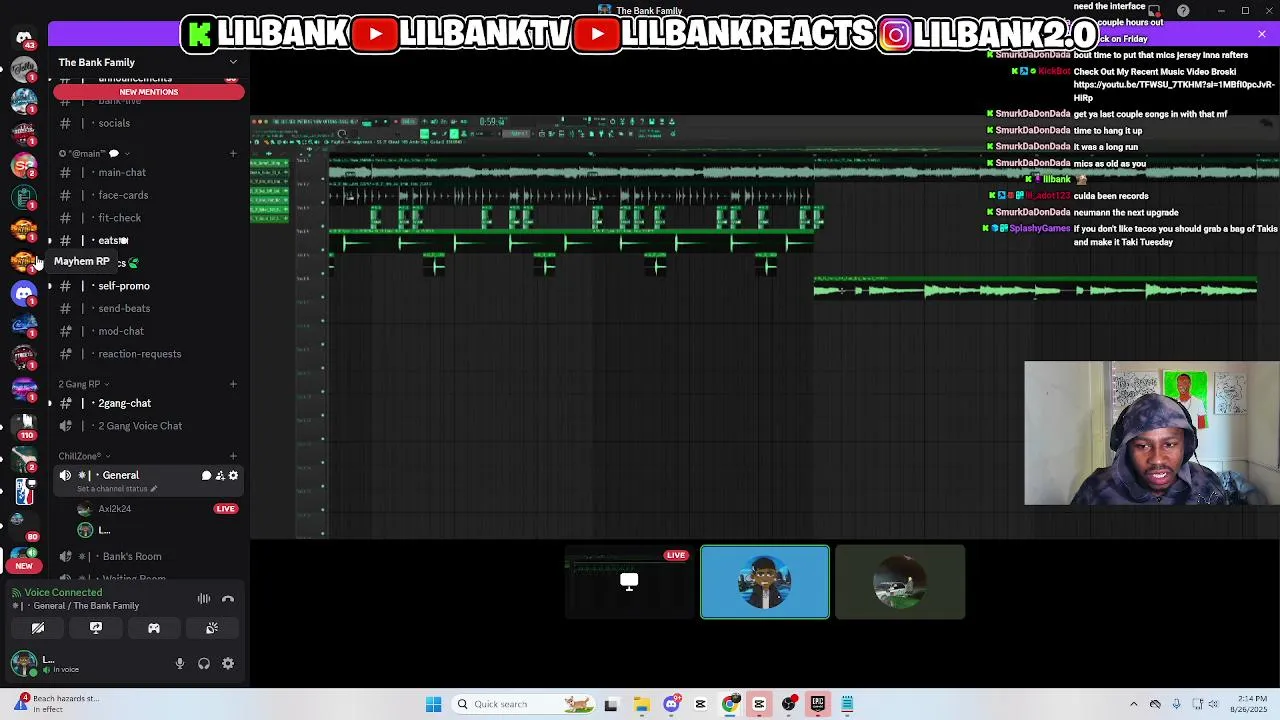The width and height of the screenshot is (1280, 720).
Task: Collapse the ChillZone category
Action: [x=82, y=456]
